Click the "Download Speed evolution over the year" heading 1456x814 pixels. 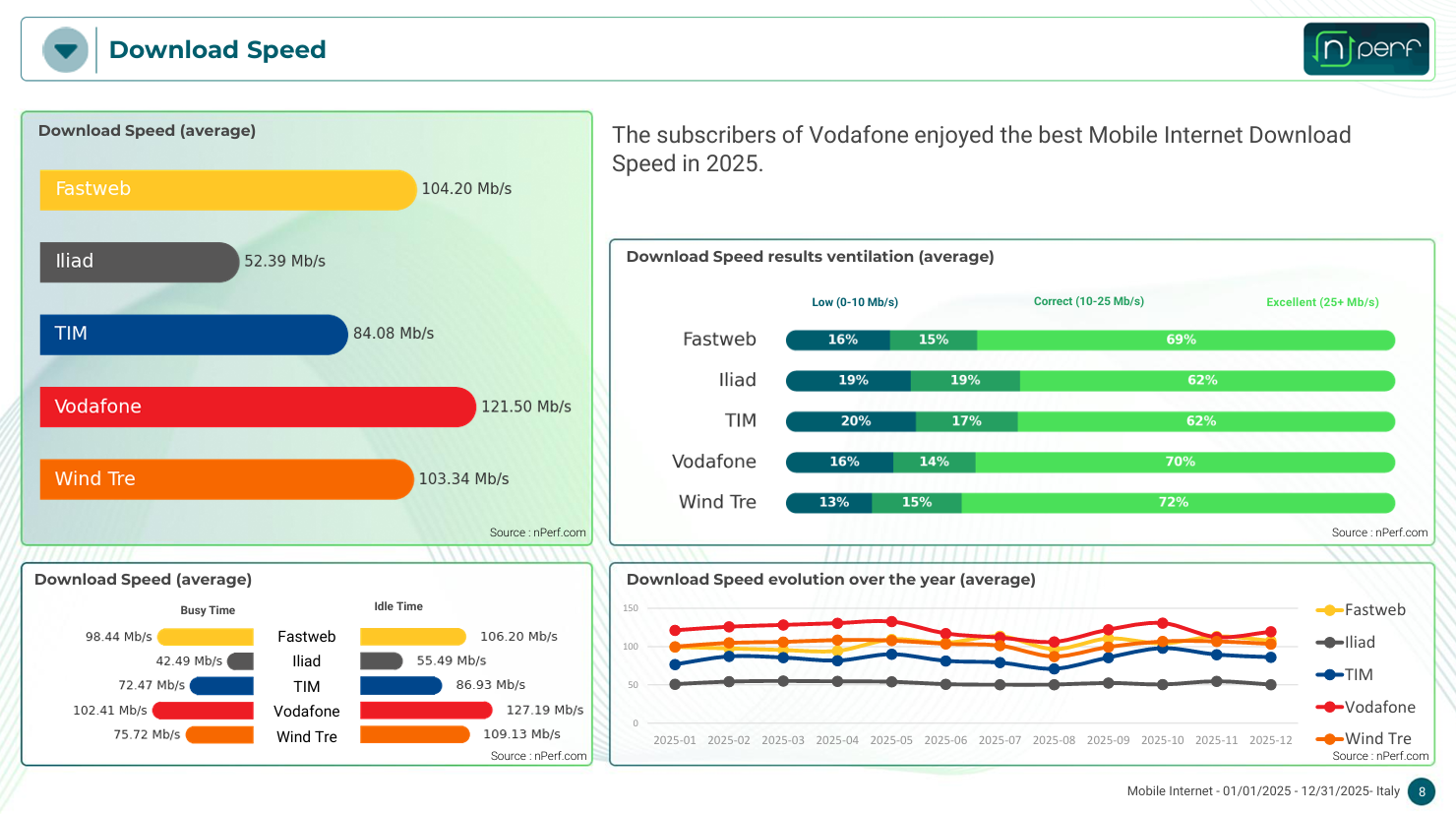[x=831, y=580]
